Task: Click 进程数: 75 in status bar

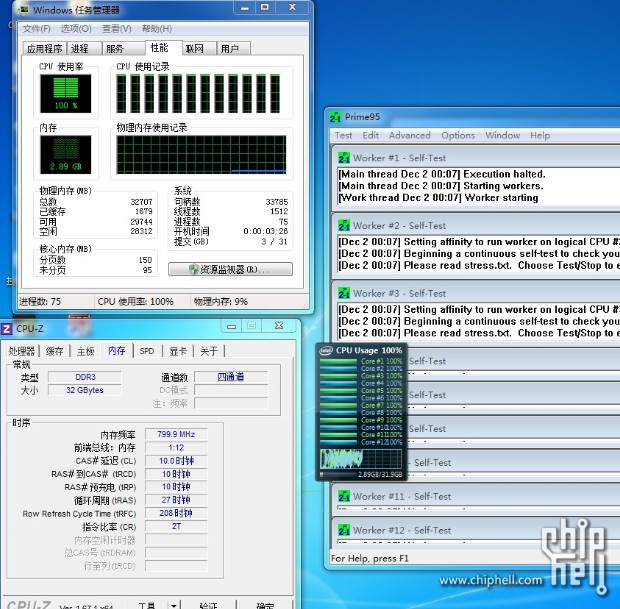Action: click(x=40, y=302)
